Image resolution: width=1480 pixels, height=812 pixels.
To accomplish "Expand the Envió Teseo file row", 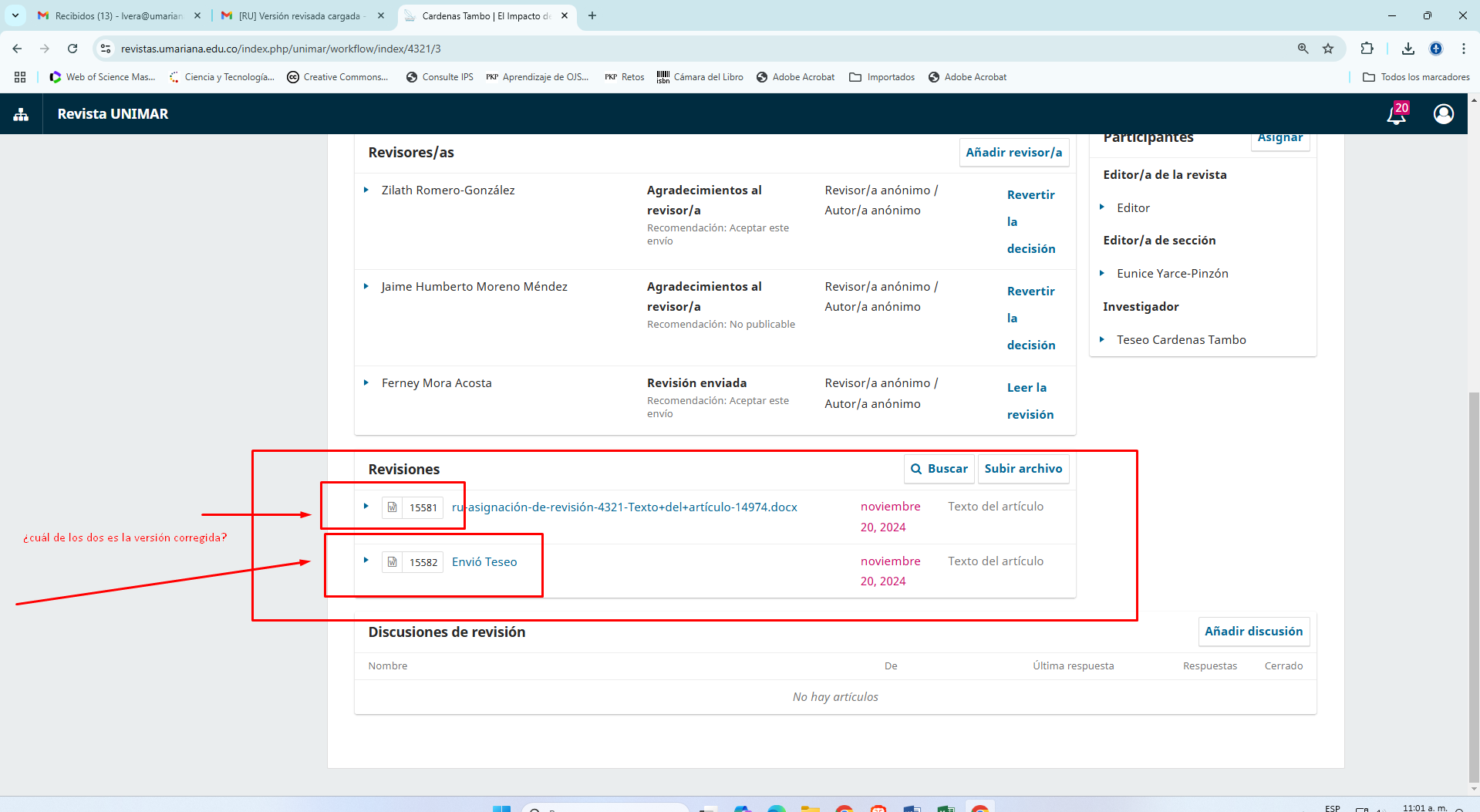I will (x=366, y=561).
